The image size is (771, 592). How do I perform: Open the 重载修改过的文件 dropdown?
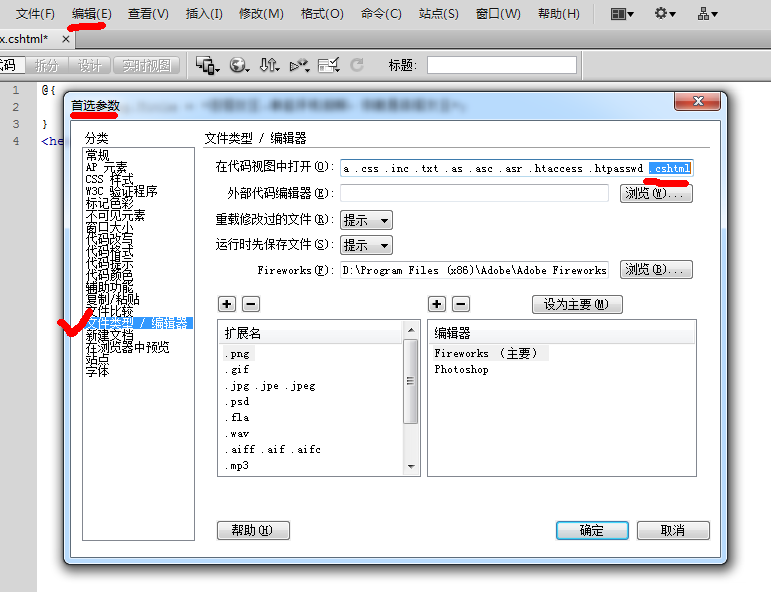[x=366, y=220]
